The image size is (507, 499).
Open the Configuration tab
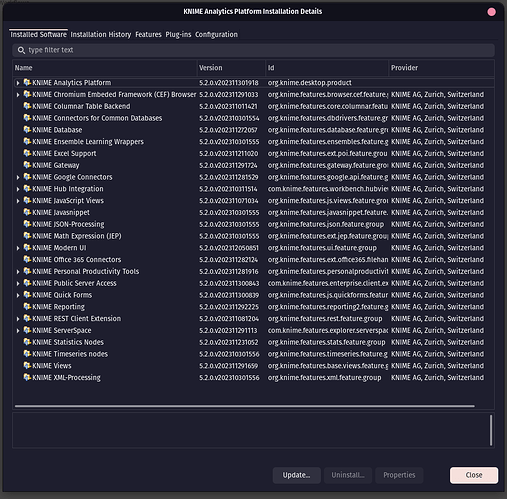click(216, 35)
